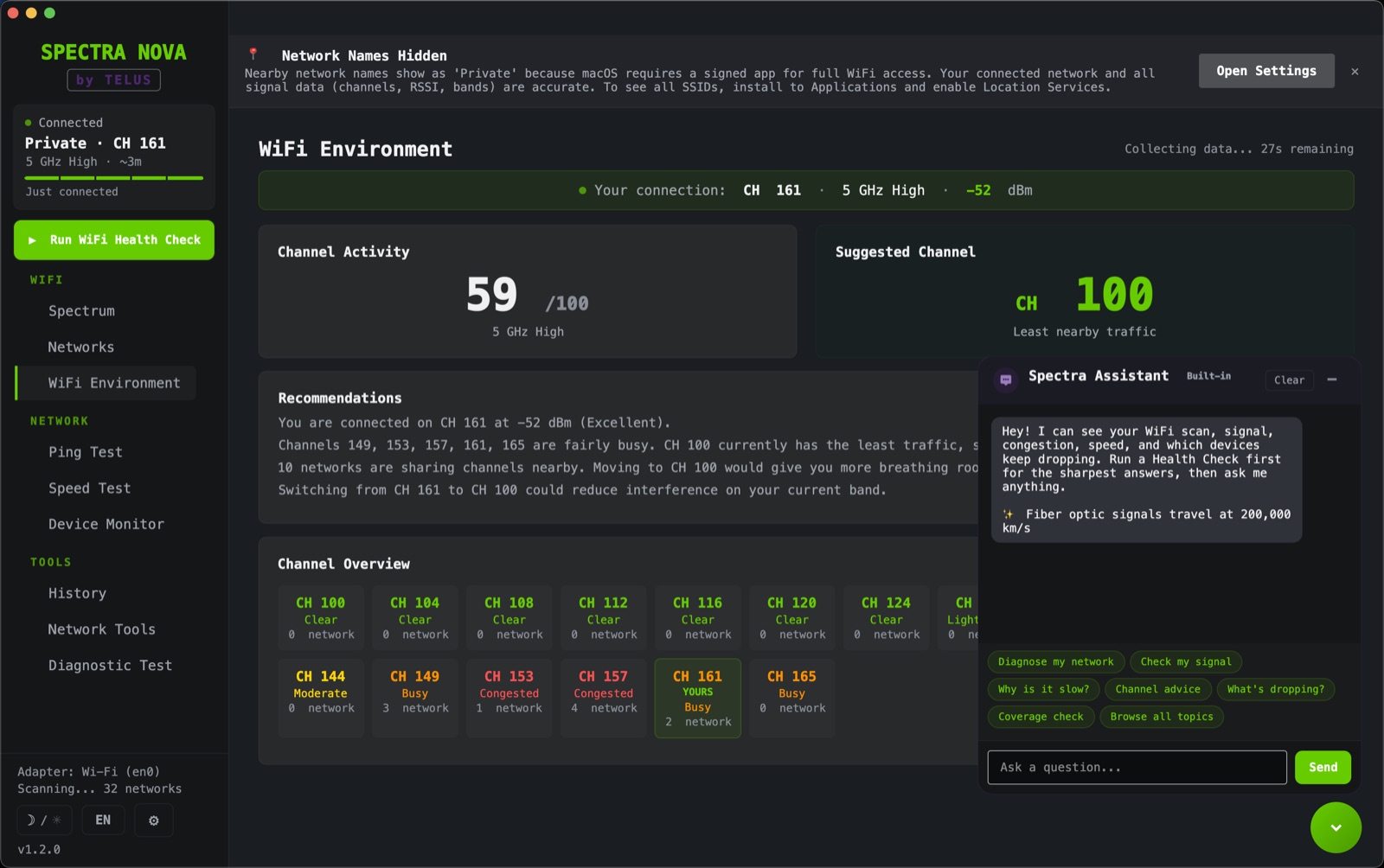Click the Your connection status bar
This screenshot has width=1384, height=868.
point(806,190)
